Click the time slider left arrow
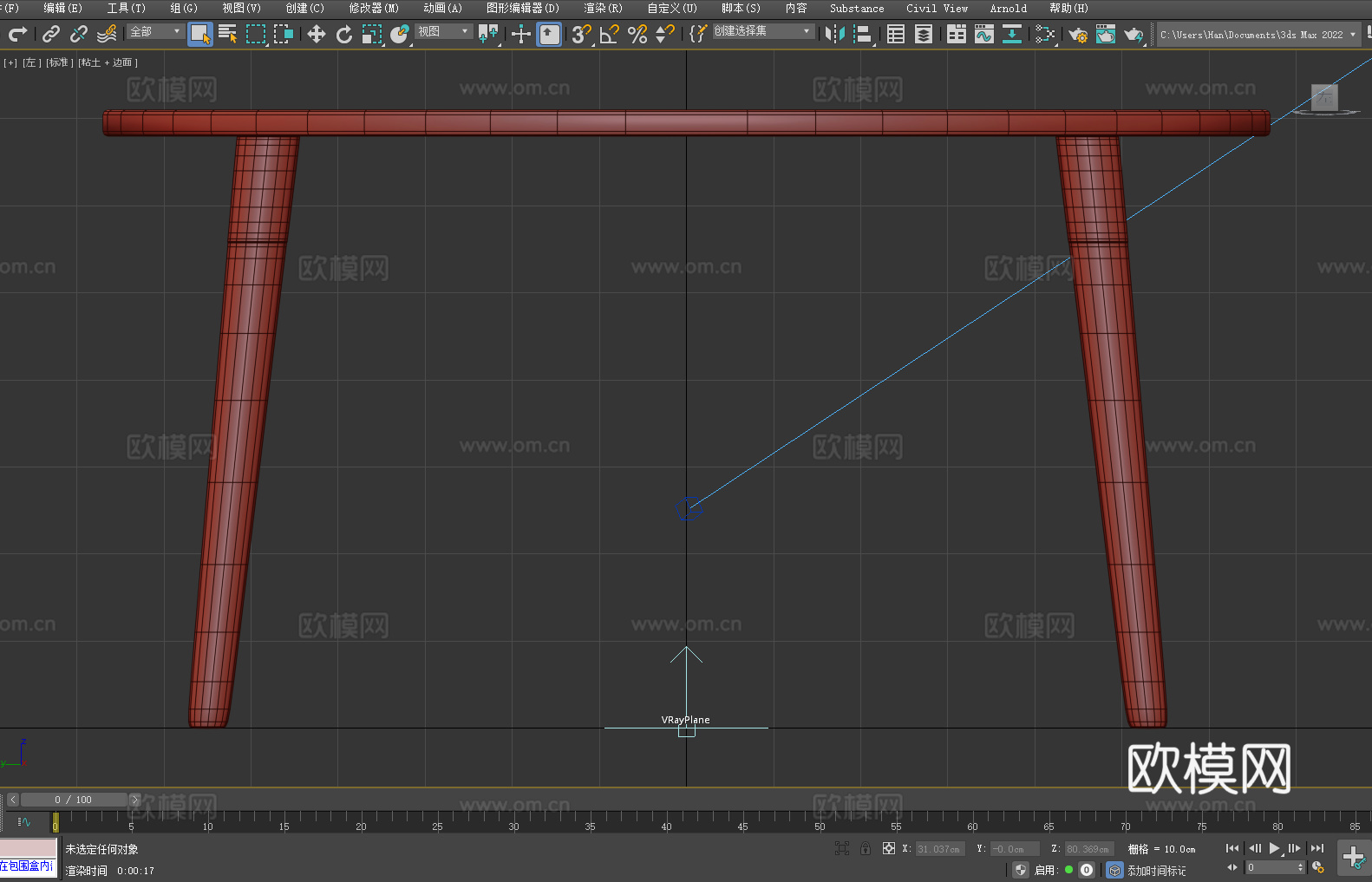Screen dimensions: 1372x882 tap(13, 800)
